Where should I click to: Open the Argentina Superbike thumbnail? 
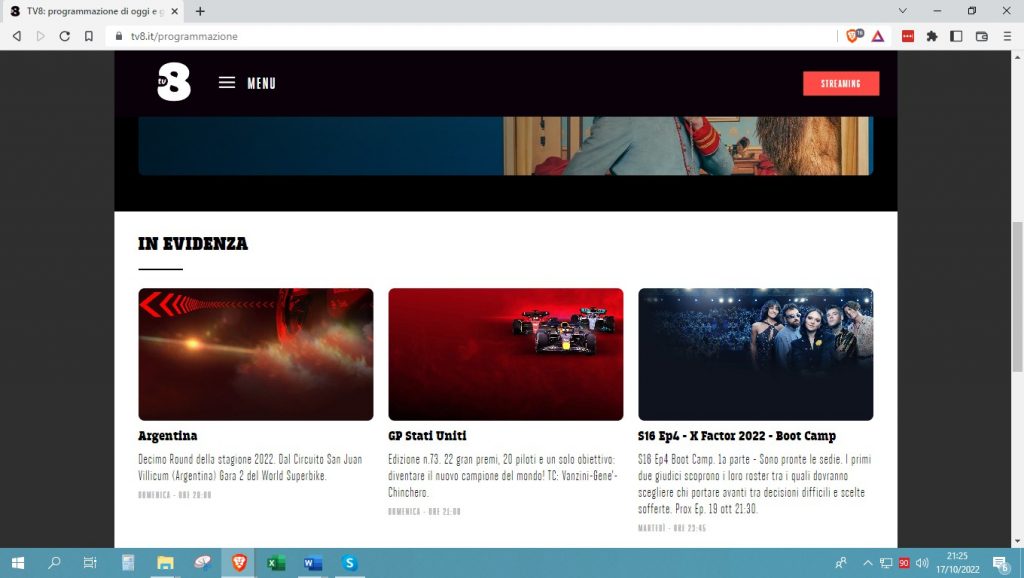click(255, 354)
